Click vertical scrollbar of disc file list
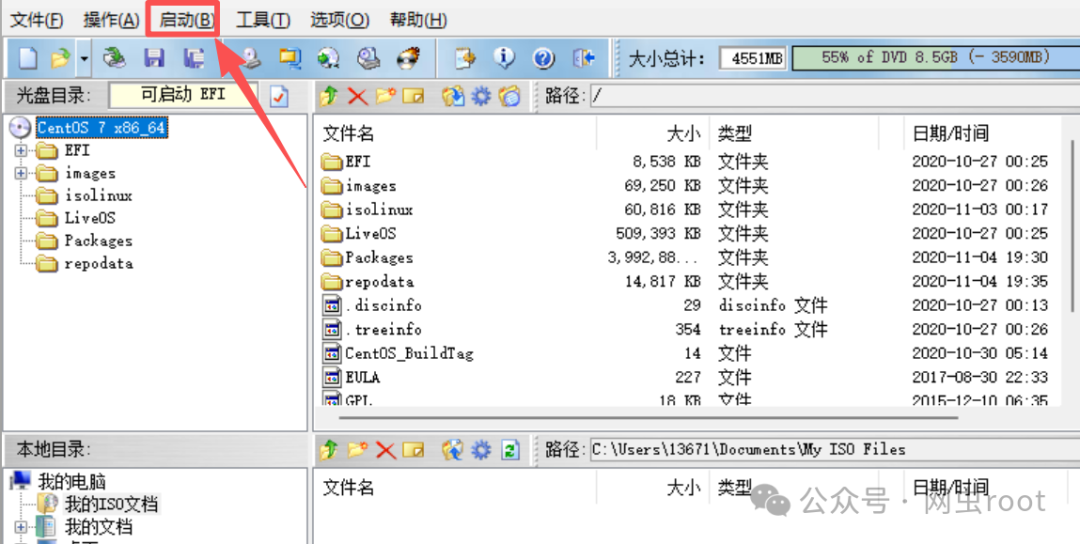Screen dimensions: 1080x544 [1072, 225]
